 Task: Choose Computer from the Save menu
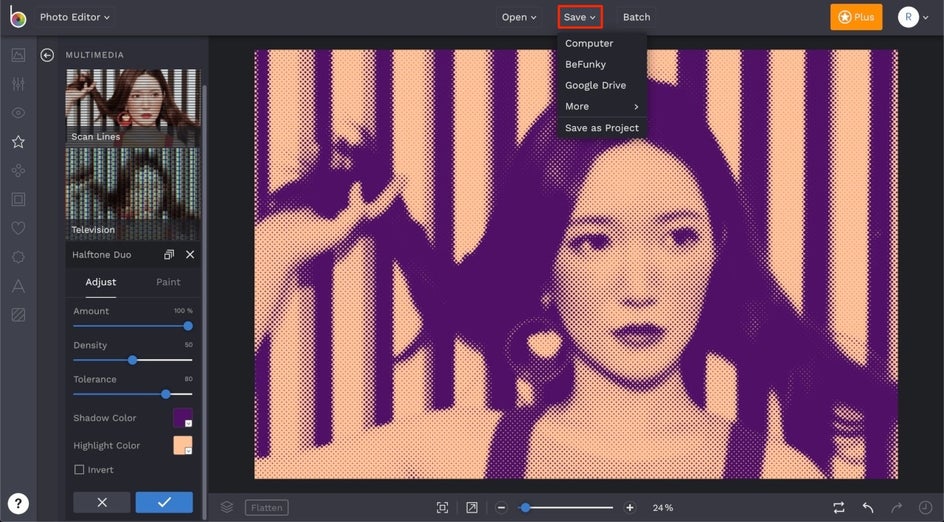point(589,43)
